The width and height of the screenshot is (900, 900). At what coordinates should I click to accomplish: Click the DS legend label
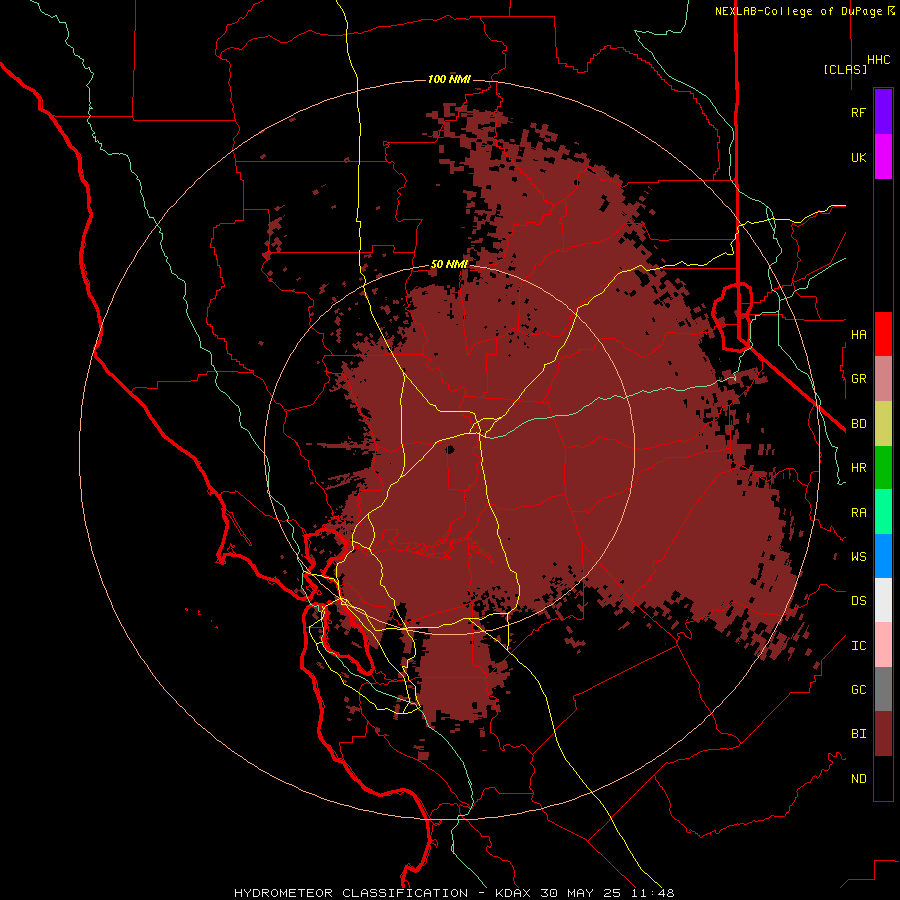click(858, 601)
